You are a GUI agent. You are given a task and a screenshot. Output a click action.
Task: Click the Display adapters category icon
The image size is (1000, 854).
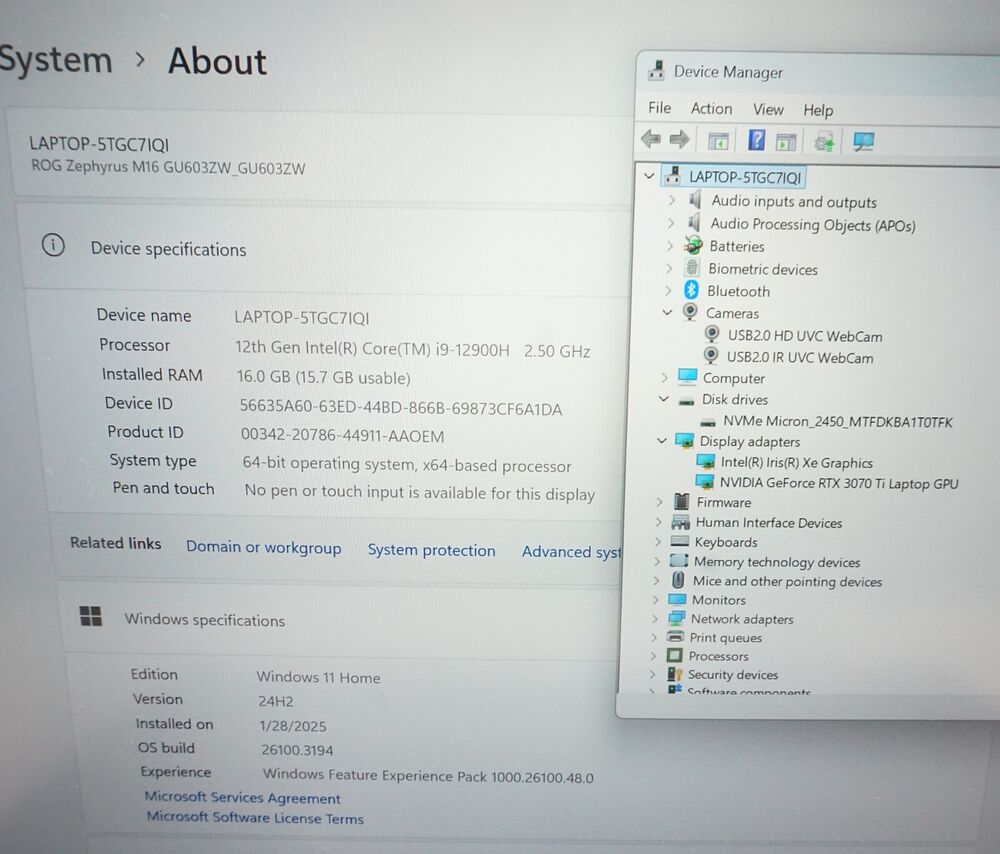click(x=684, y=441)
